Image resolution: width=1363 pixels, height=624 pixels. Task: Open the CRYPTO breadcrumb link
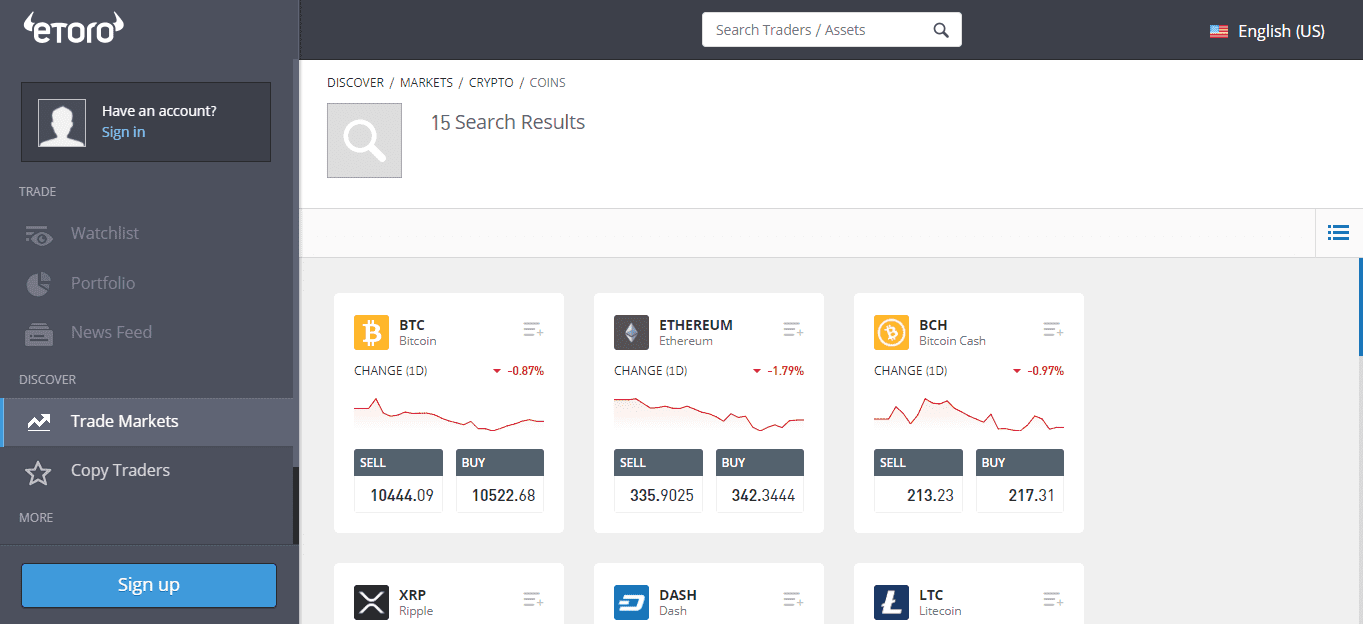[491, 82]
